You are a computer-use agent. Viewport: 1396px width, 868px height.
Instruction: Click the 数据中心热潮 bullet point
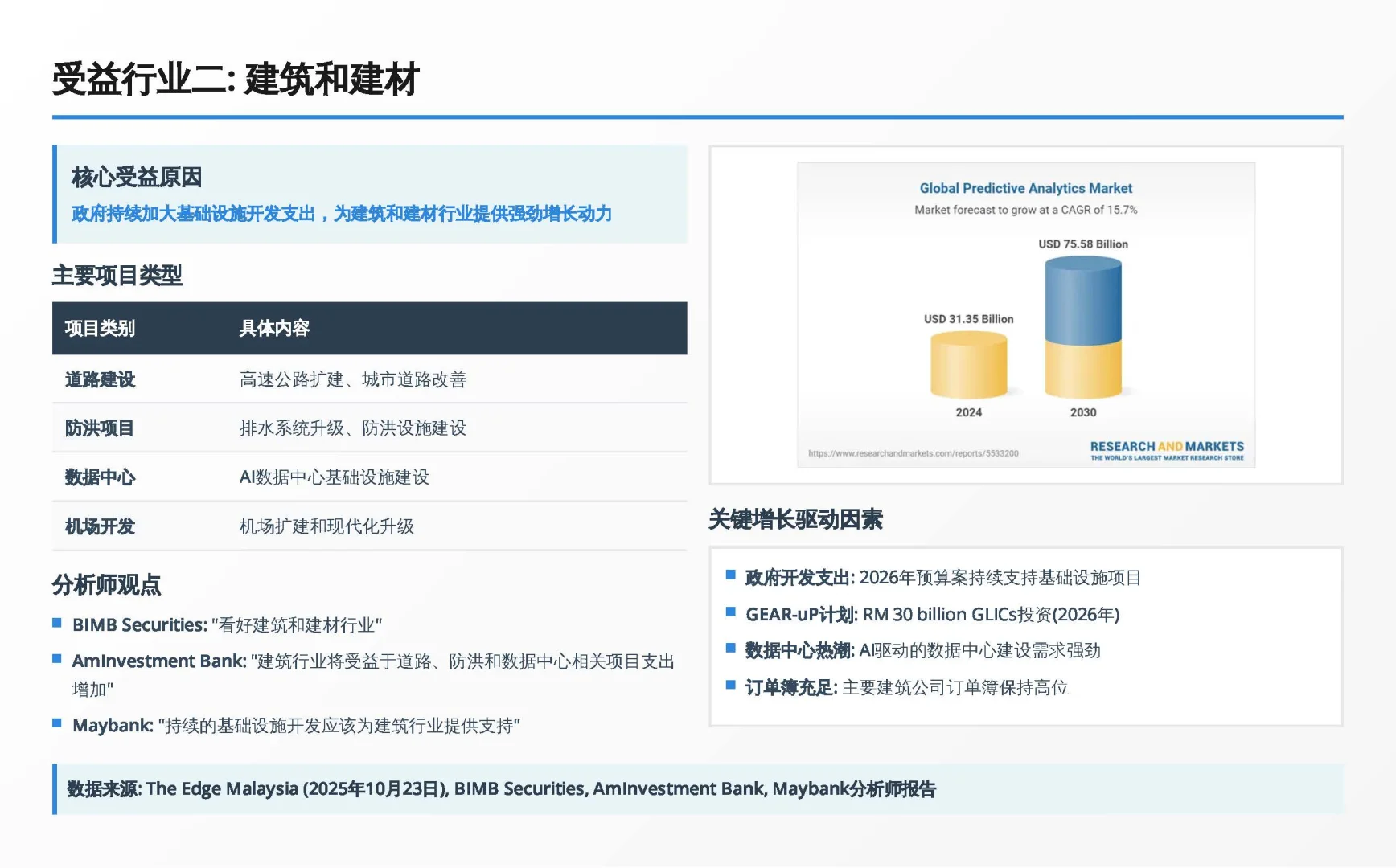[x=922, y=651]
